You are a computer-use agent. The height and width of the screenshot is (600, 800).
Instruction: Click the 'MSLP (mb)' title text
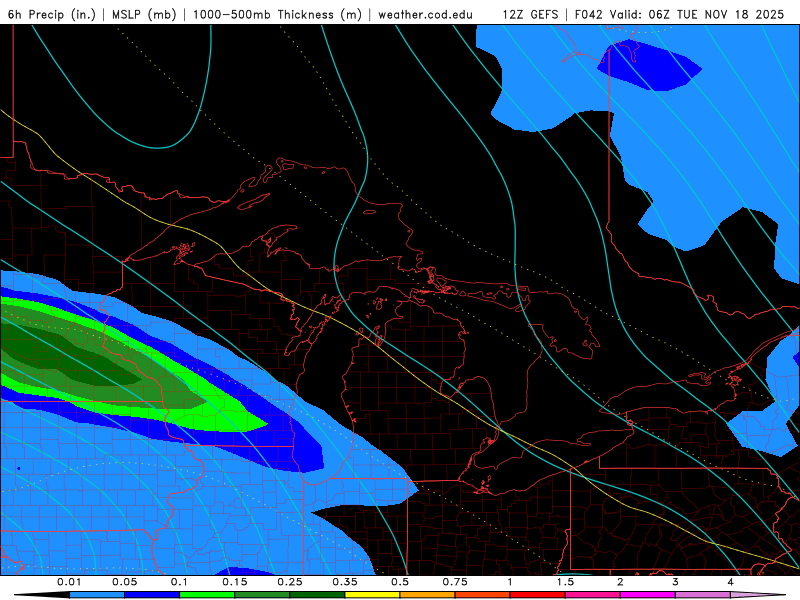click(x=144, y=14)
